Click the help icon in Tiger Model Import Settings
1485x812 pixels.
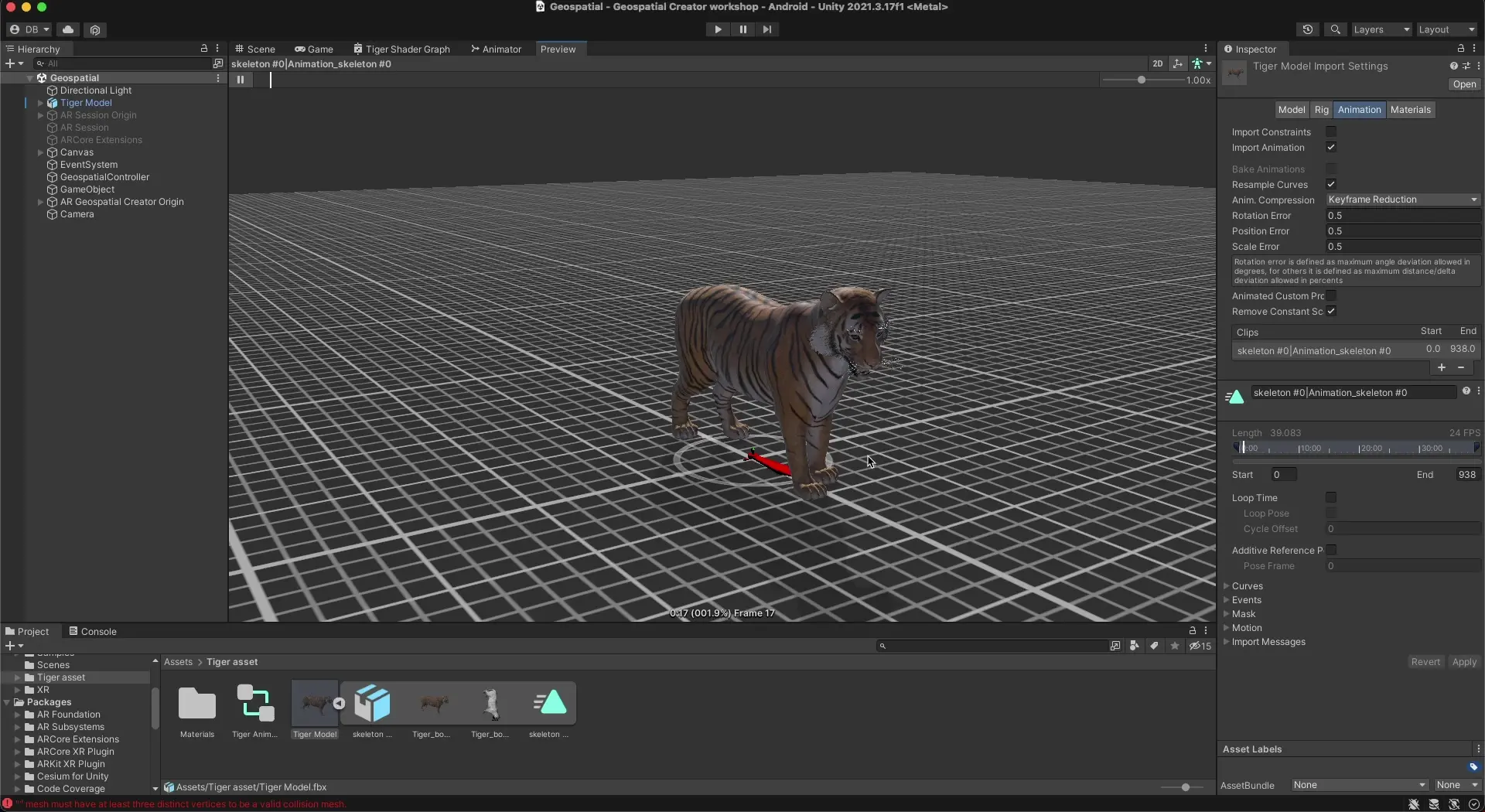click(1455, 66)
